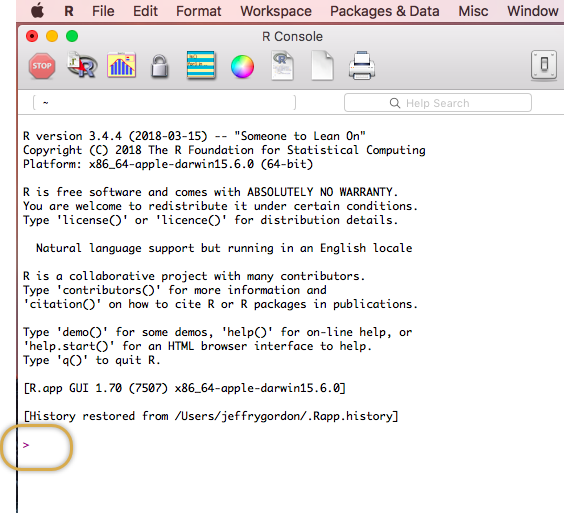
Task: Open the Misc menu
Action: (x=473, y=11)
